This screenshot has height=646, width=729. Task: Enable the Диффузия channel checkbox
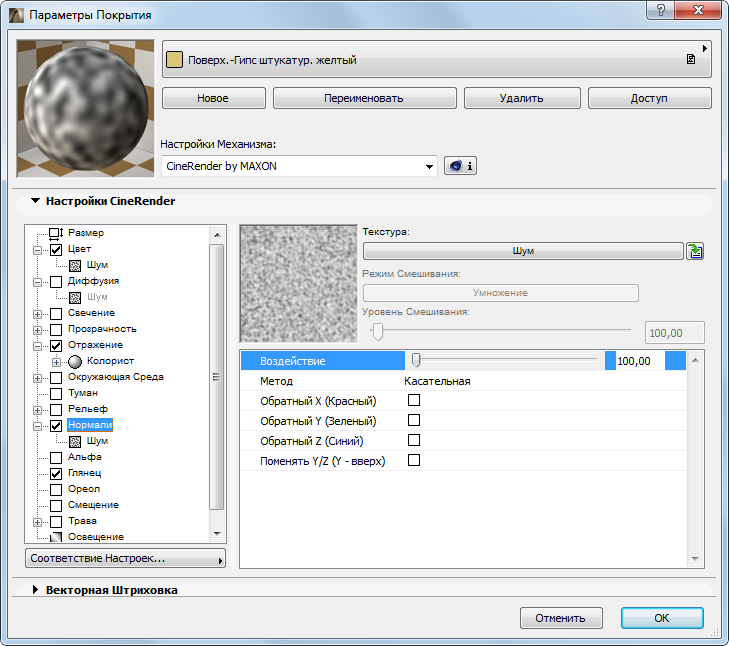56,282
